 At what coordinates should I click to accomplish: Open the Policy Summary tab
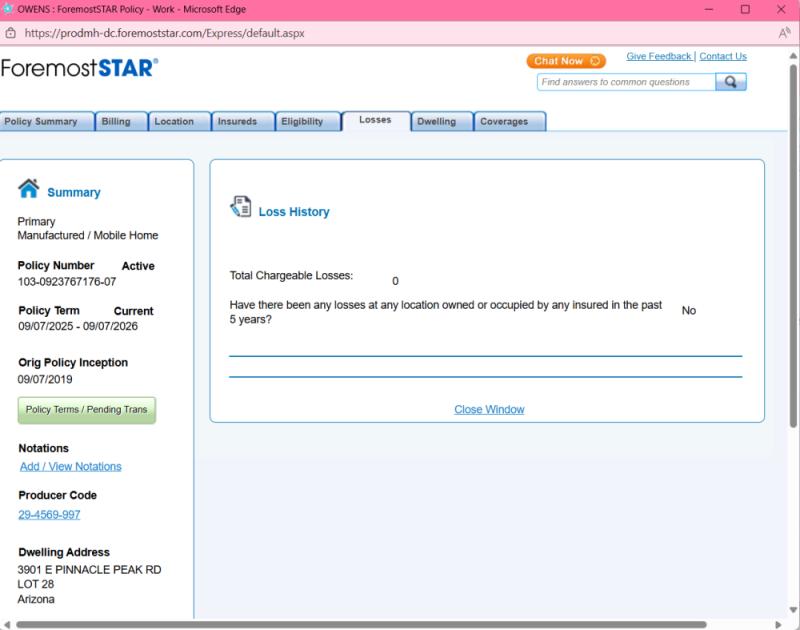click(x=42, y=122)
